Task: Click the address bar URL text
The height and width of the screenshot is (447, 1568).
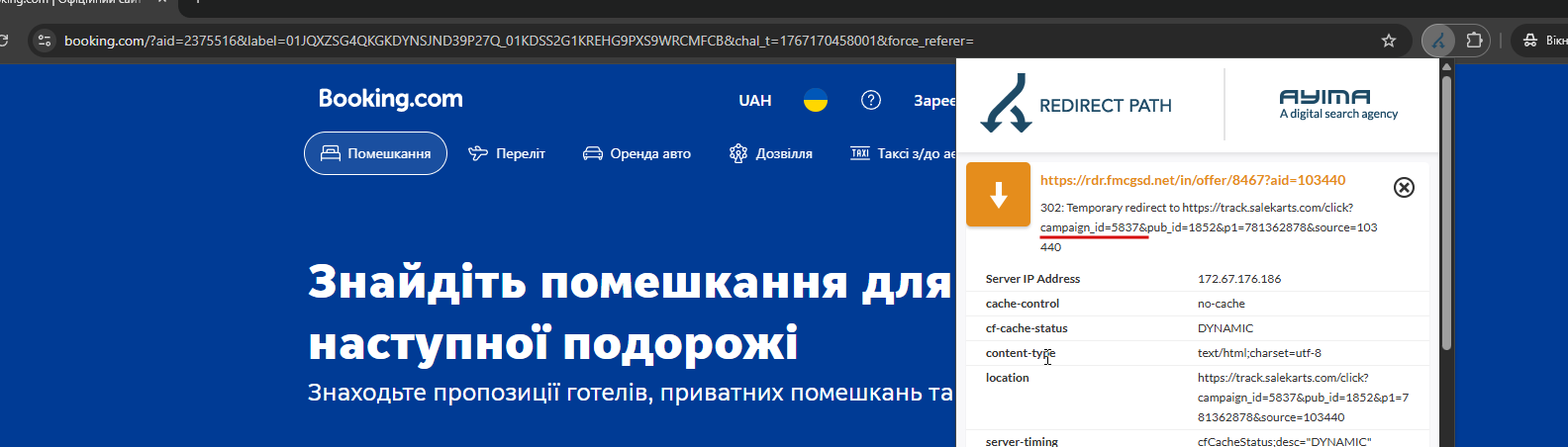Action: click(x=519, y=41)
